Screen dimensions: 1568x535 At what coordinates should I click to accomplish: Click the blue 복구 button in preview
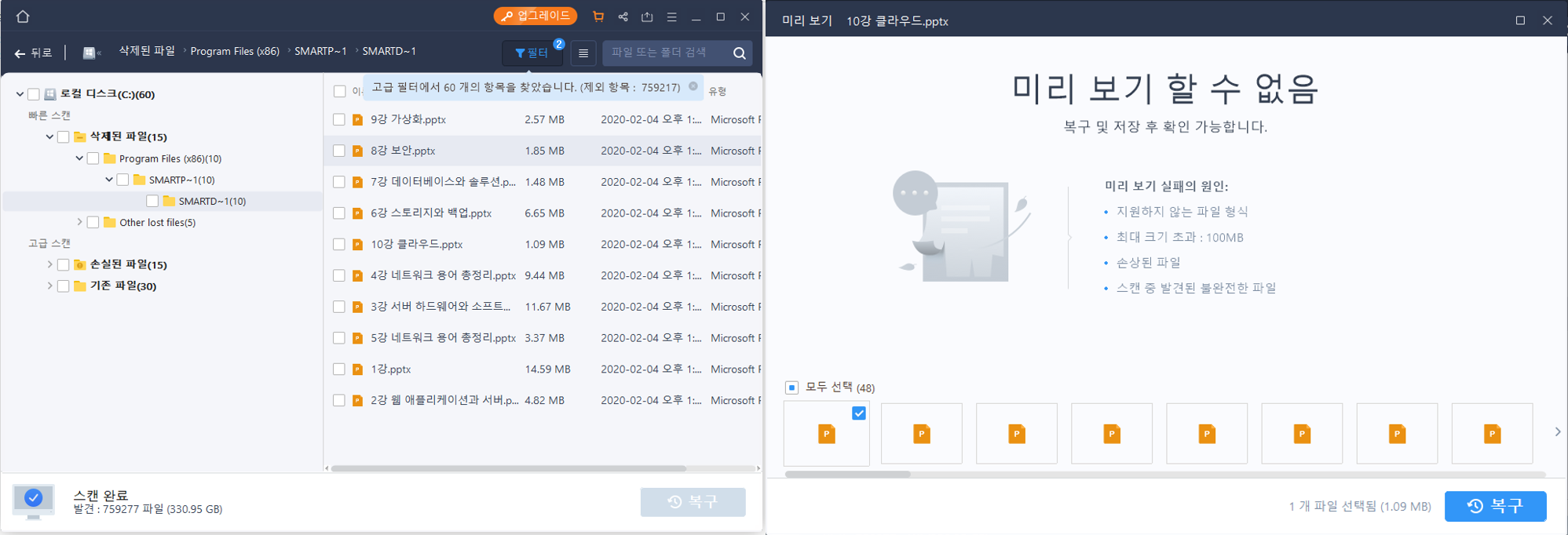pos(1495,506)
